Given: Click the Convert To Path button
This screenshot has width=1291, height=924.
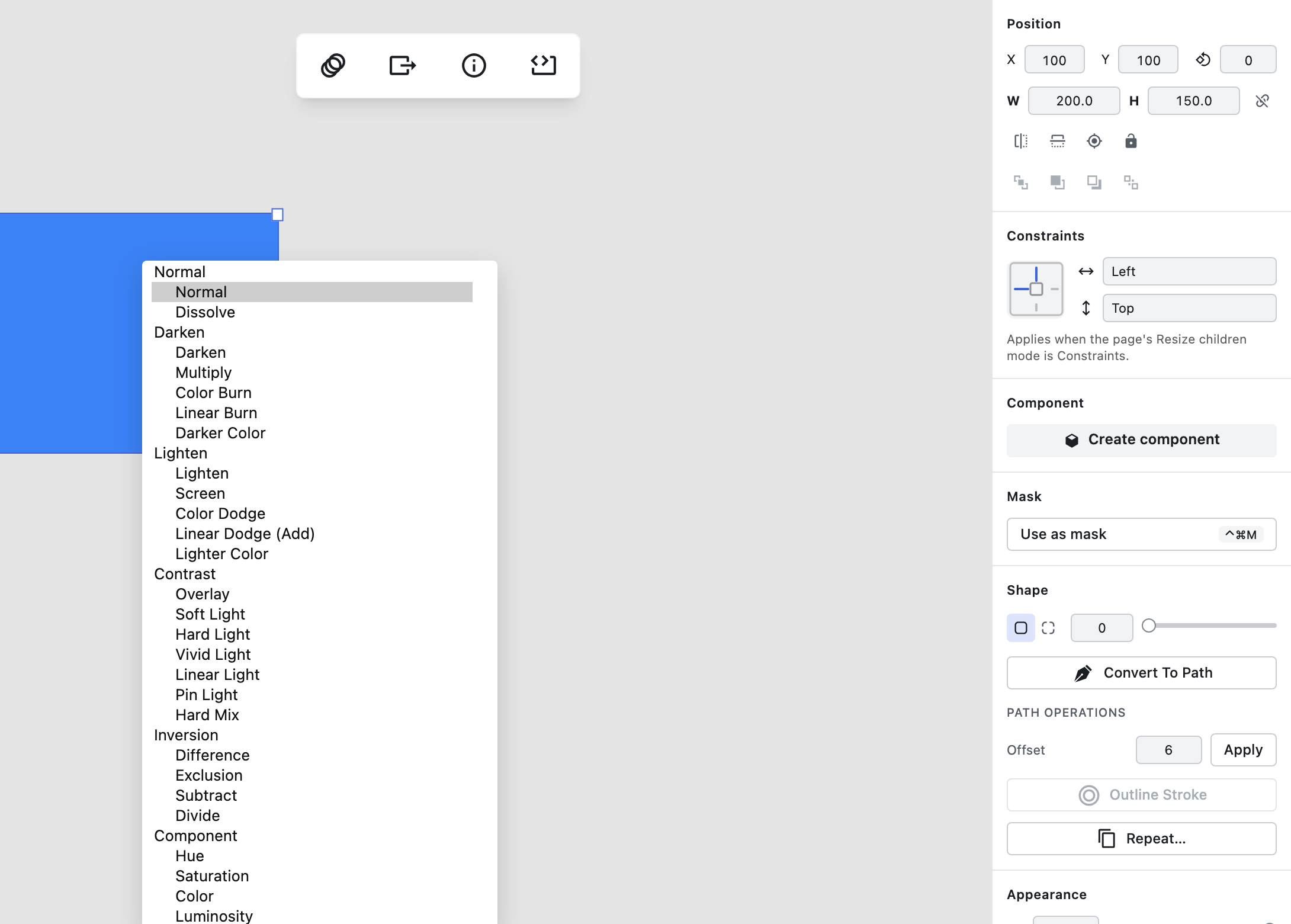Looking at the screenshot, I should point(1141,673).
